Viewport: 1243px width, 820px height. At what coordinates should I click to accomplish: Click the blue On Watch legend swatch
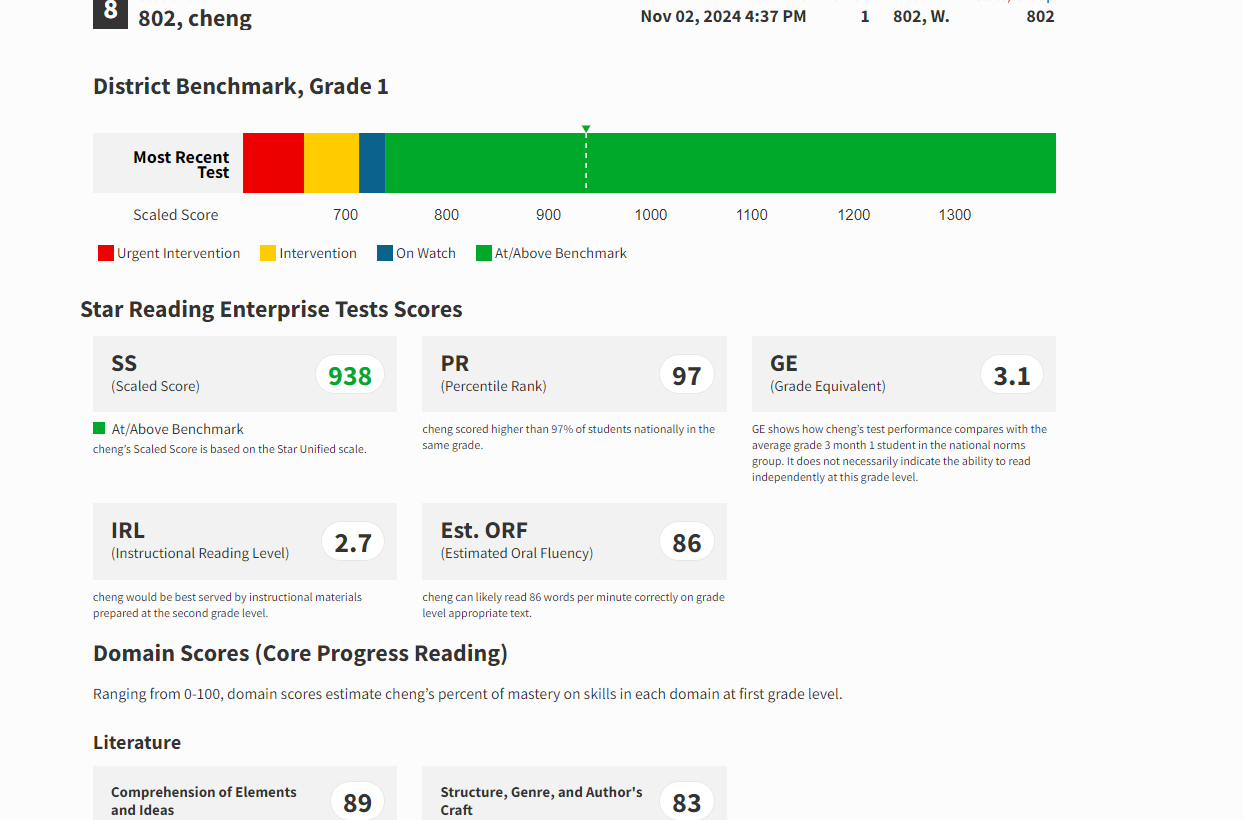(x=385, y=253)
